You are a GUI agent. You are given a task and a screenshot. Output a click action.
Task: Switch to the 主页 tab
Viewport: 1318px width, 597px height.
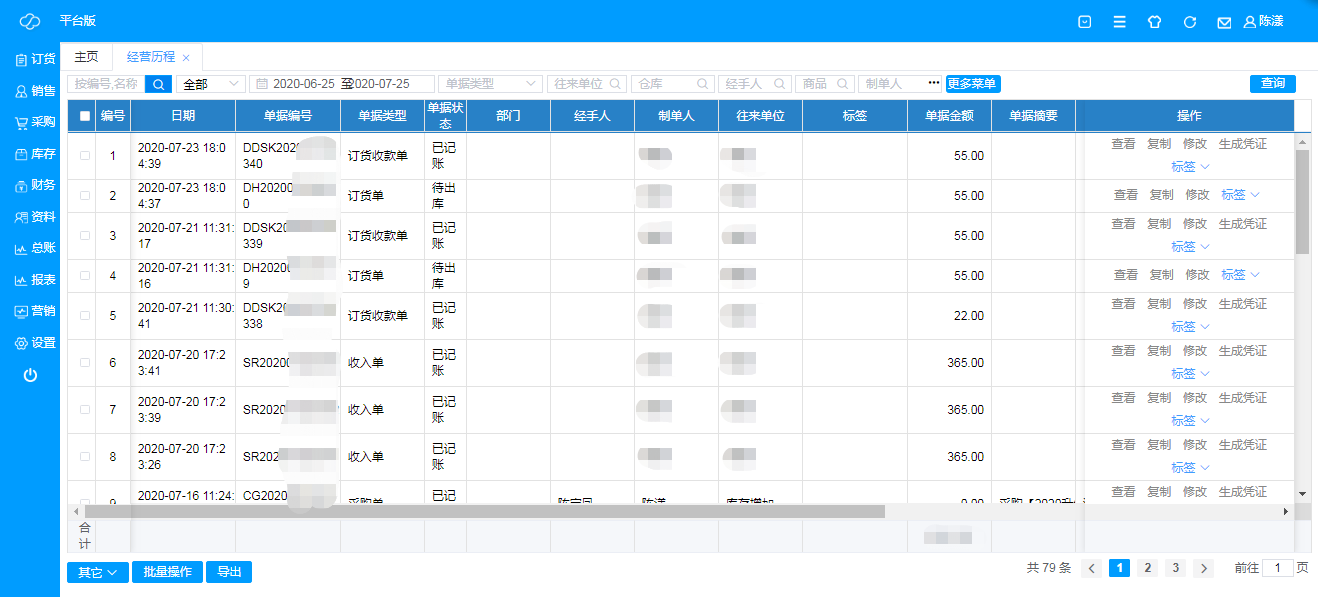87,57
